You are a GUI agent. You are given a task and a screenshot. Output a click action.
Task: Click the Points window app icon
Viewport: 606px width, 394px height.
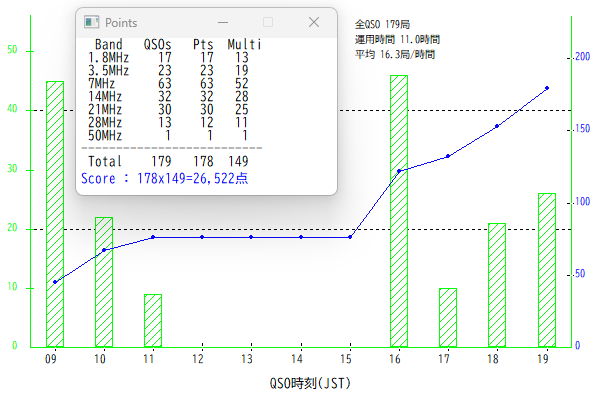pos(92,22)
